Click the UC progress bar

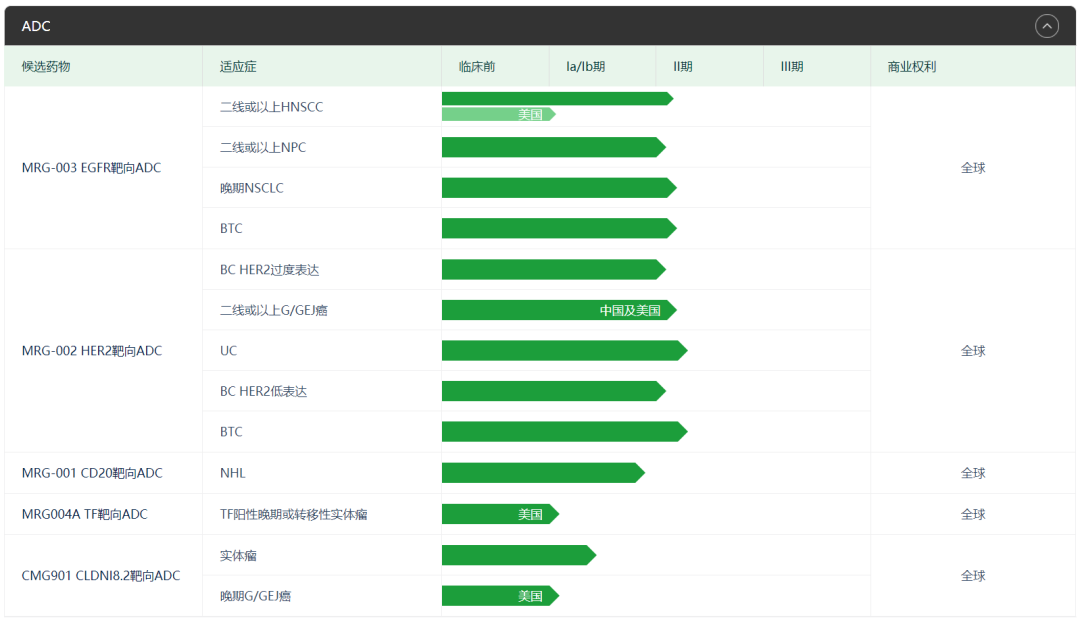click(565, 351)
